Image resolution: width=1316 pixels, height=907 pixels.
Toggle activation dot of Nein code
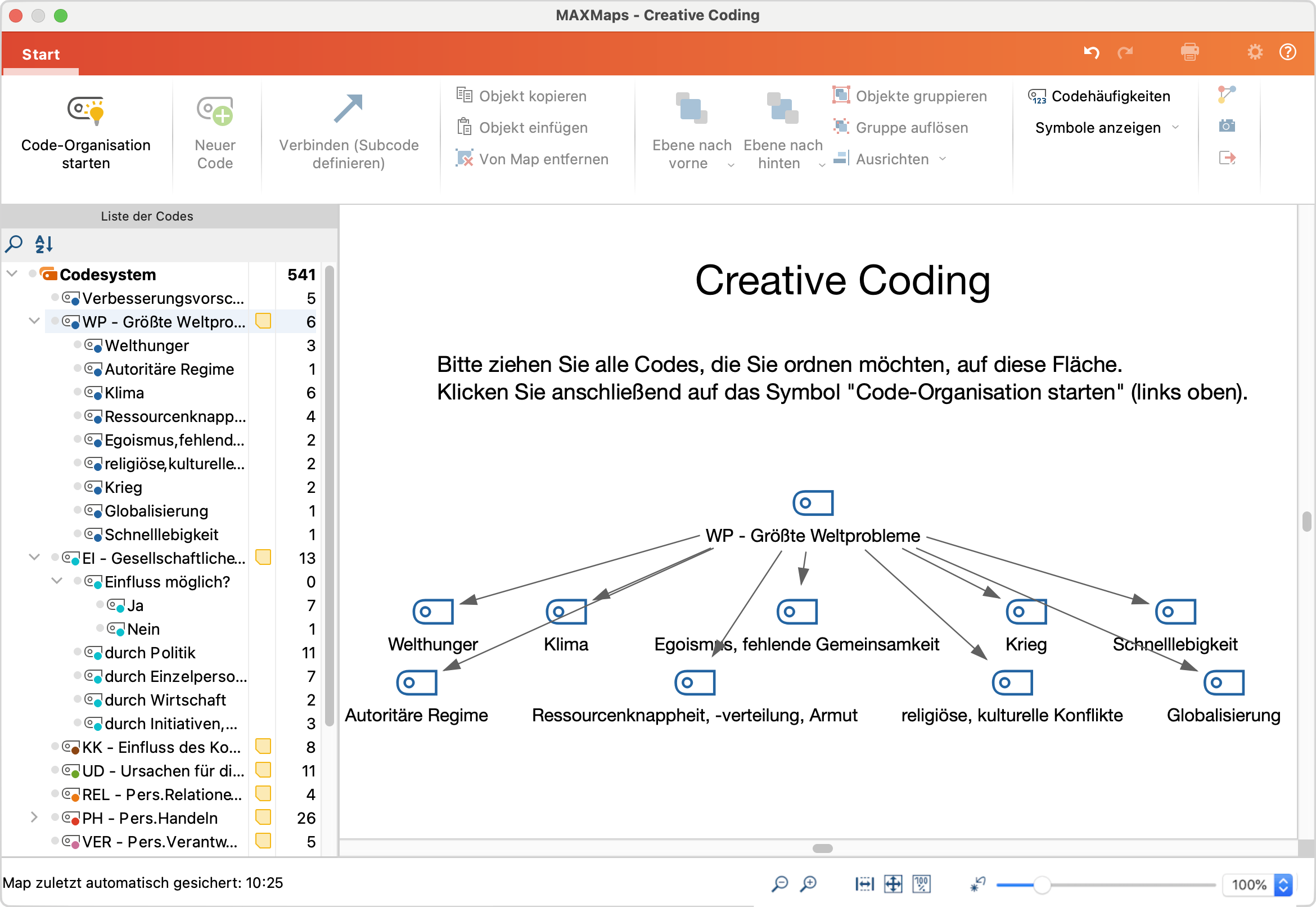pyautogui.click(x=100, y=628)
